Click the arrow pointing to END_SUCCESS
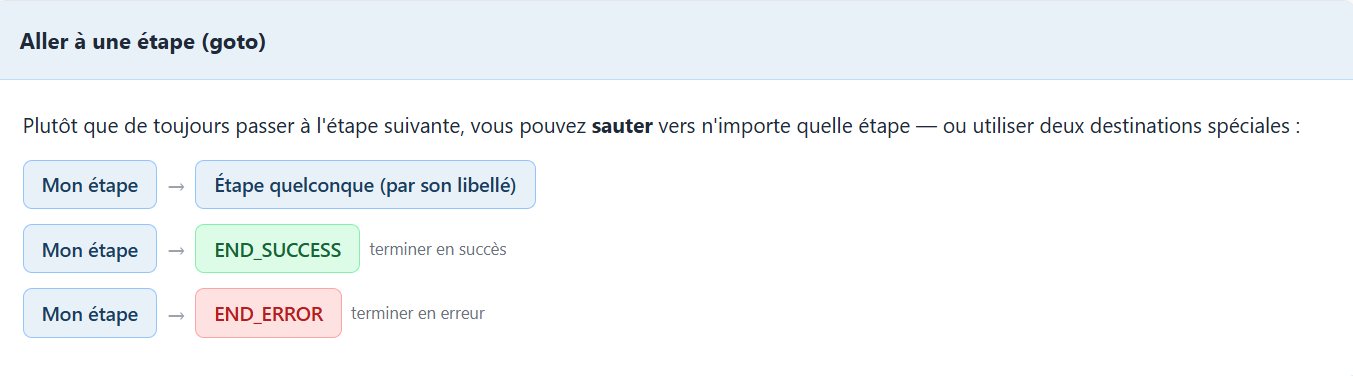The height and width of the screenshot is (376, 1353). point(176,250)
